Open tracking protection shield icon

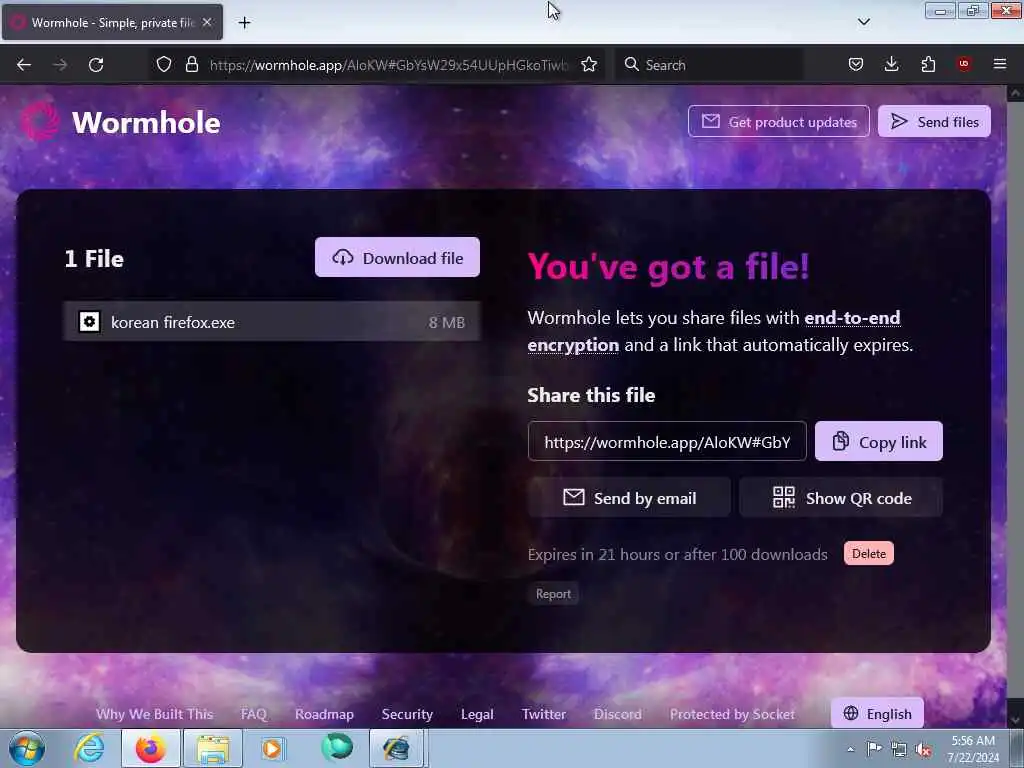pos(164,64)
